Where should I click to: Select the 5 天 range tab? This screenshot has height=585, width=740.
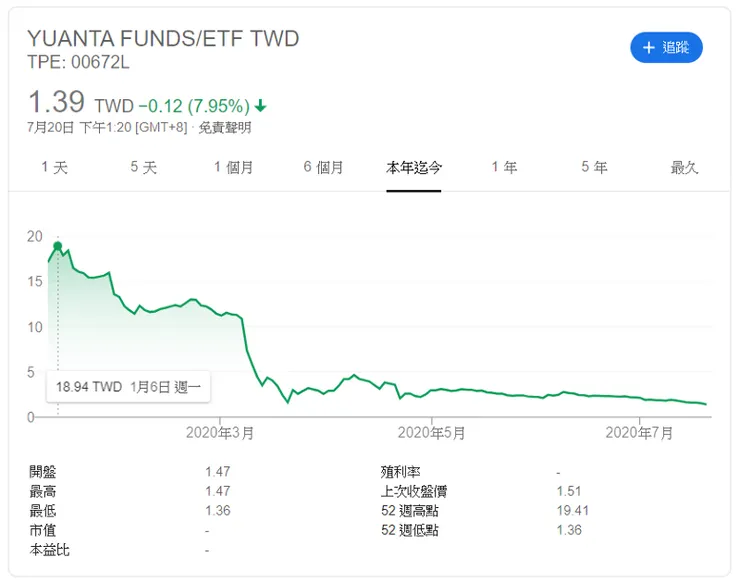pos(143,167)
